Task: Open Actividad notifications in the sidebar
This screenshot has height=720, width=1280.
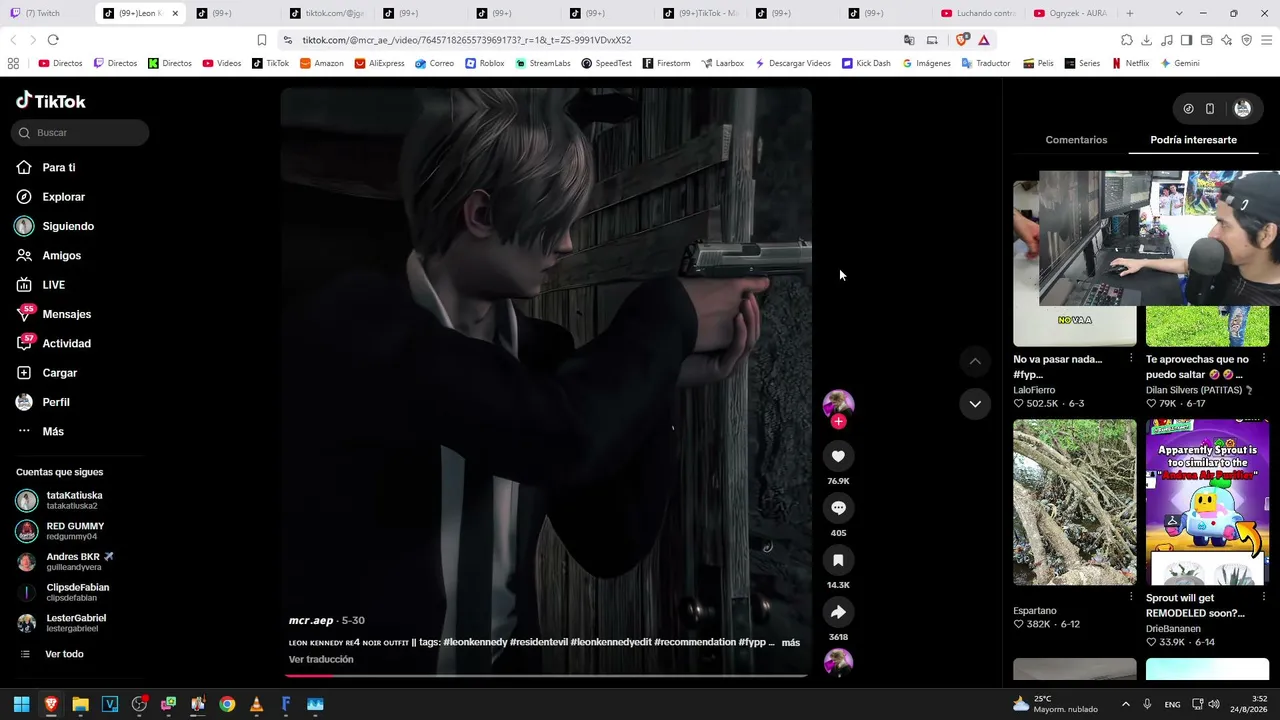Action: pyautogui.click(x=66, y=344)
